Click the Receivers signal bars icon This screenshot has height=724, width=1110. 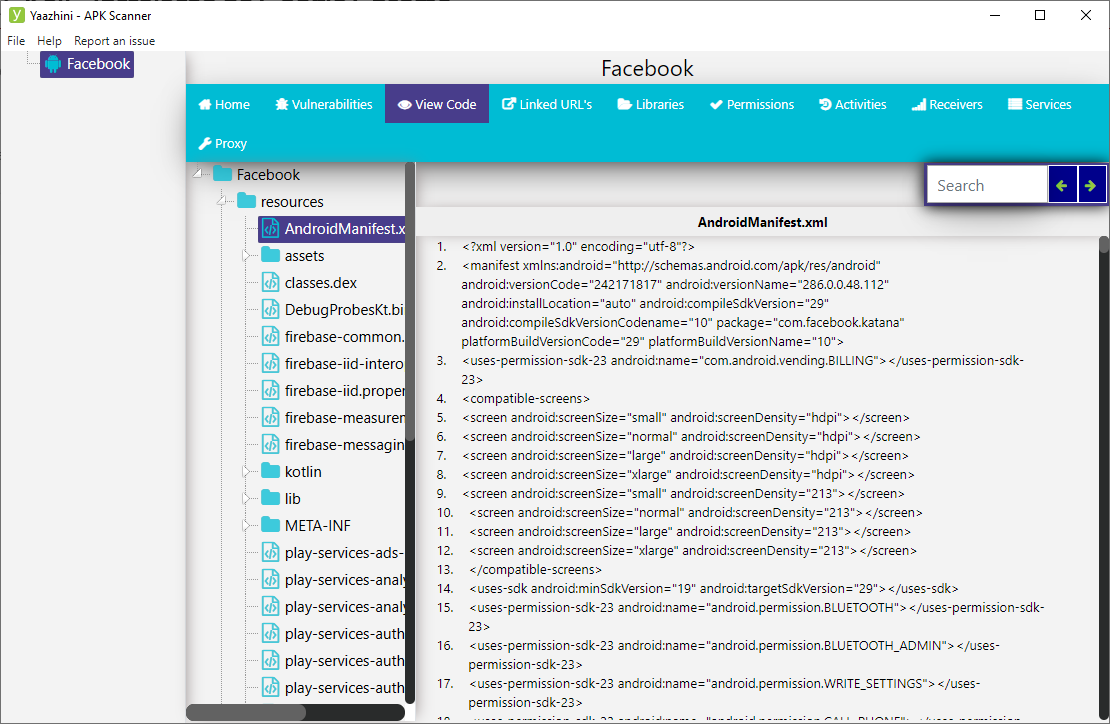919,105
